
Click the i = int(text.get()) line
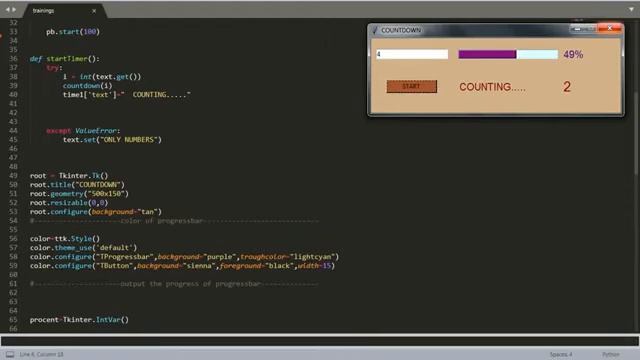tap(102, 77)
